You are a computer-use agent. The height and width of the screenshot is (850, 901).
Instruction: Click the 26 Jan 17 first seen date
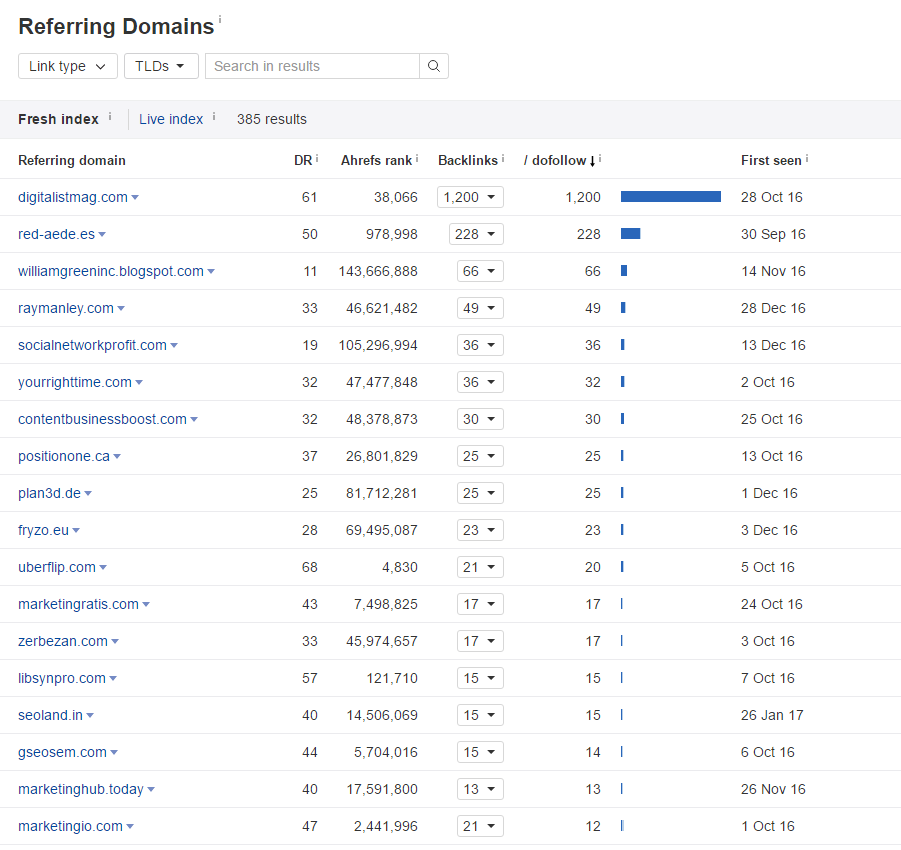click(x=772, y=715)
